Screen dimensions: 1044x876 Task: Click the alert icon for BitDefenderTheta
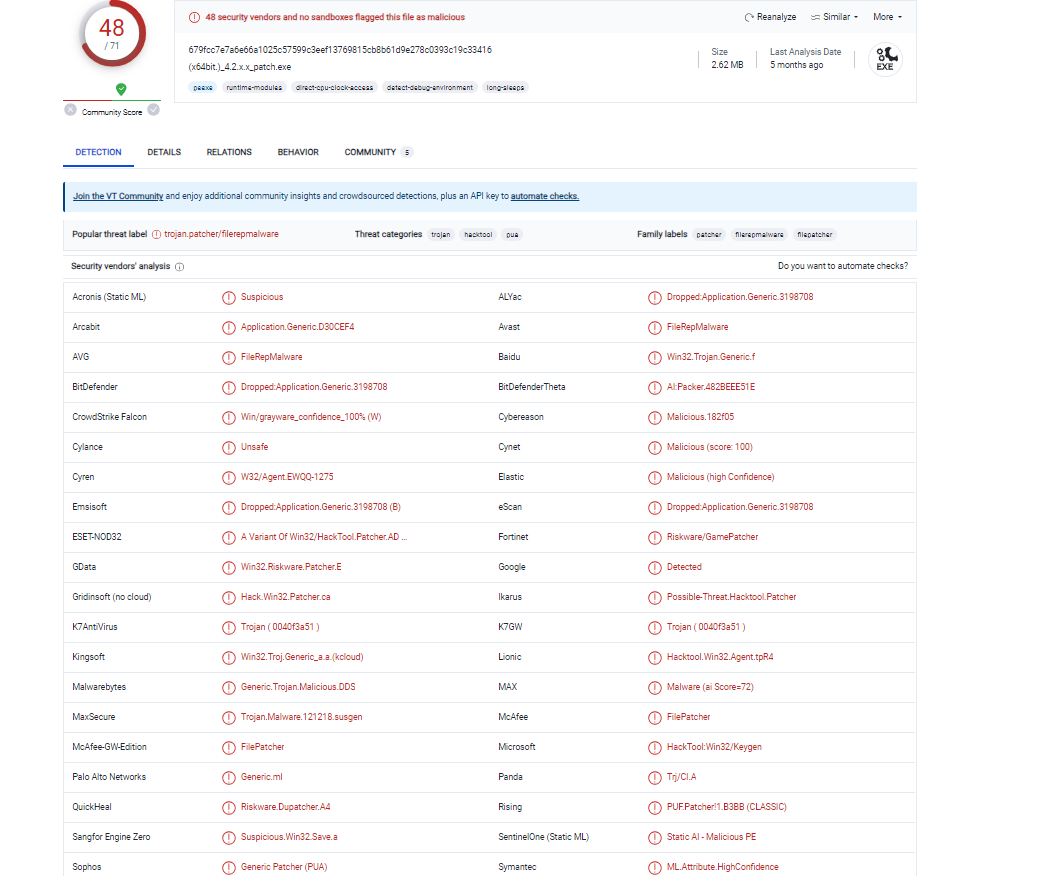coord(655,387)
